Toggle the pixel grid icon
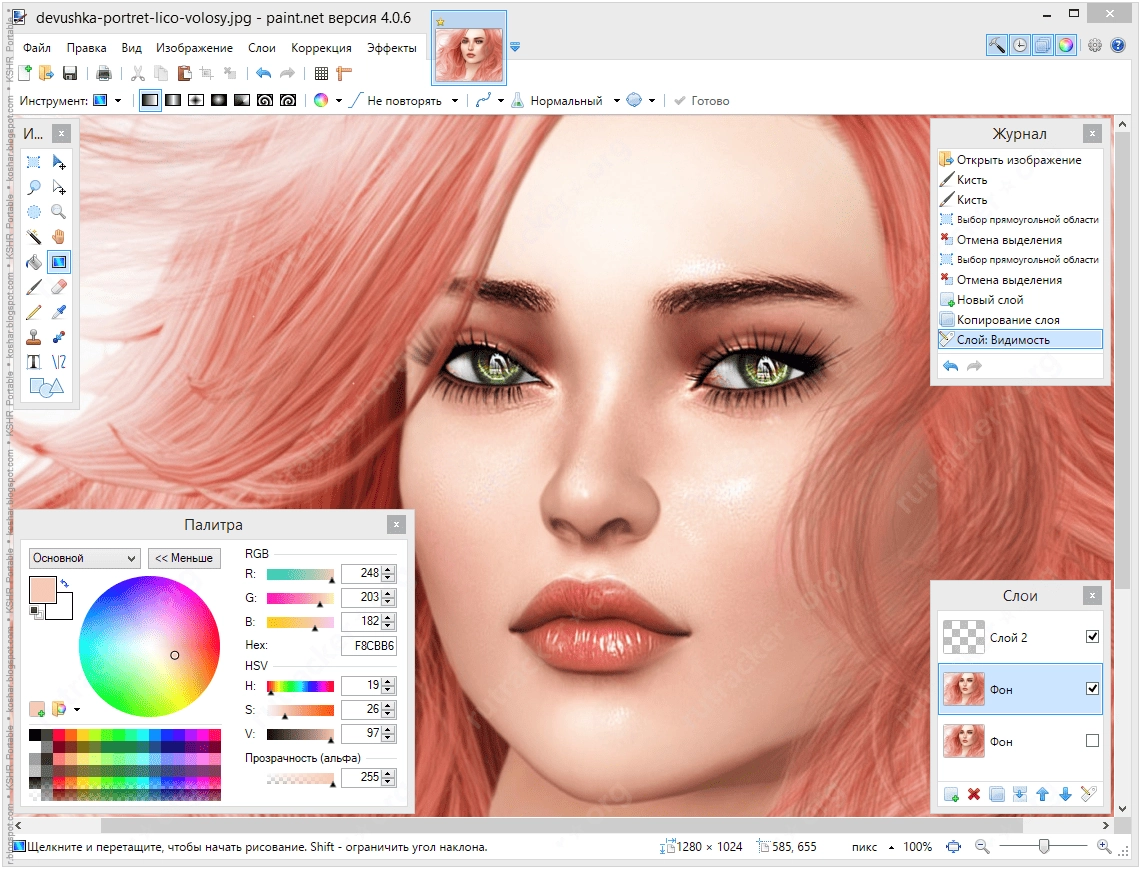 [x=321, y=73]
